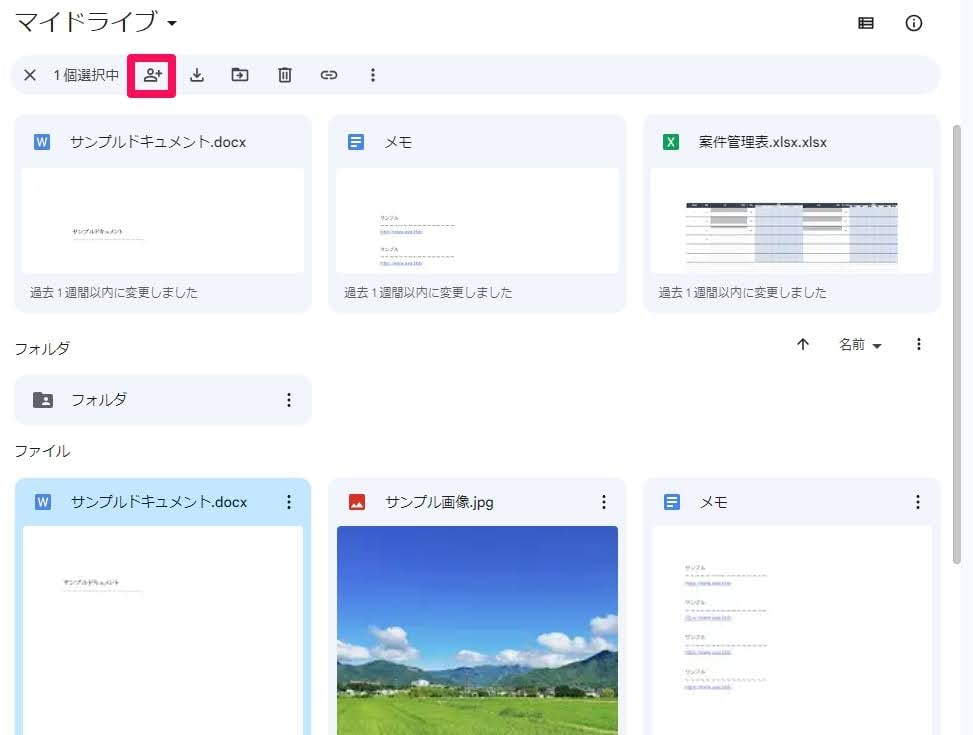Click the move to folder icon
This screenshot has width=973, height=735.
point(240,75)
